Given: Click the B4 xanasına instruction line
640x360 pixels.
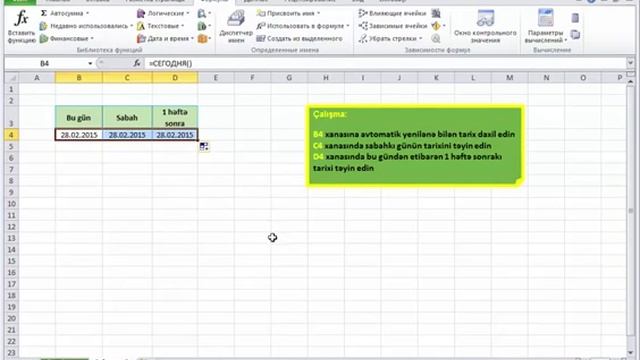Looking at the screenshot, I should coord(414,134).
